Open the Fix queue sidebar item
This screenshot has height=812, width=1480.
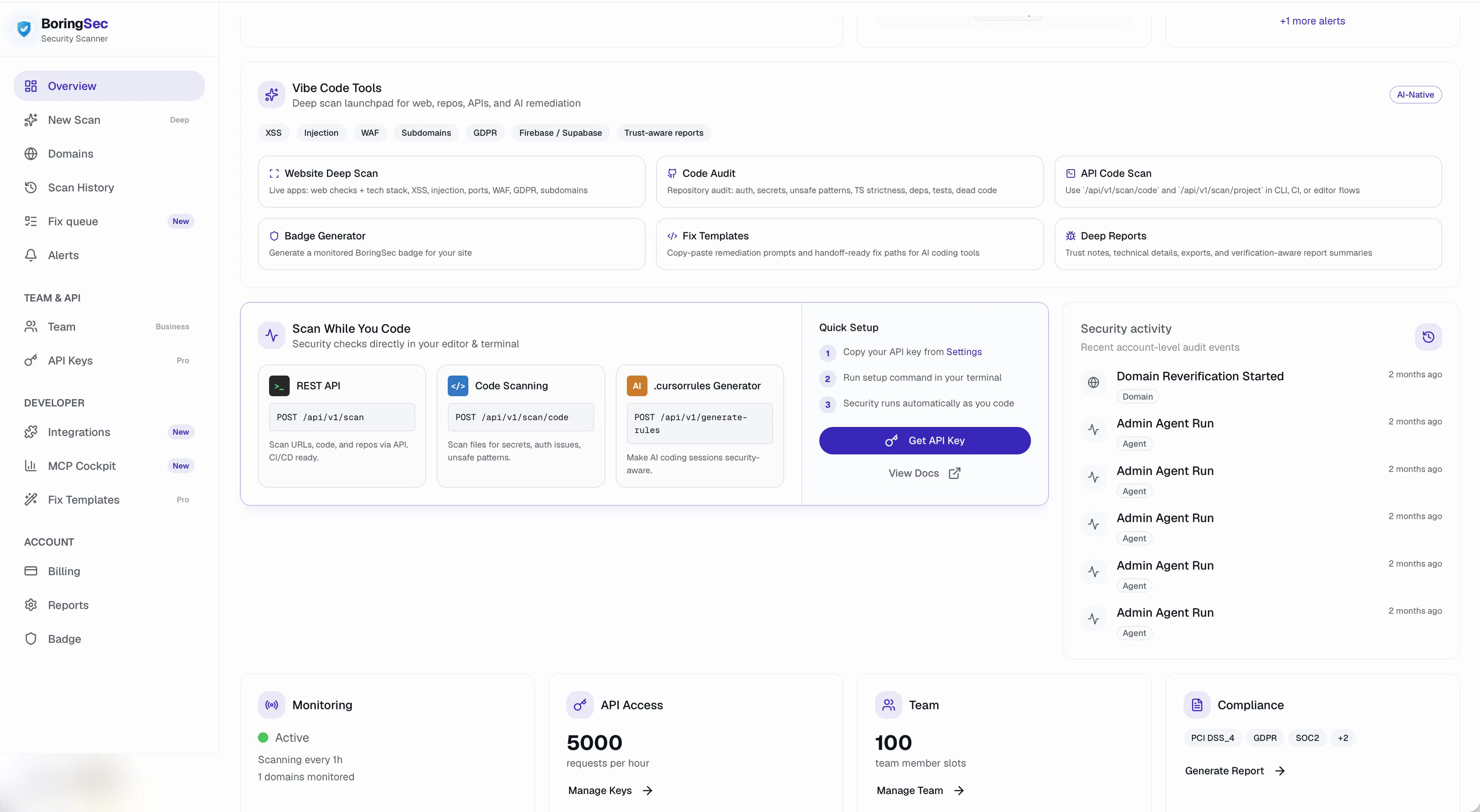point(109,221)
